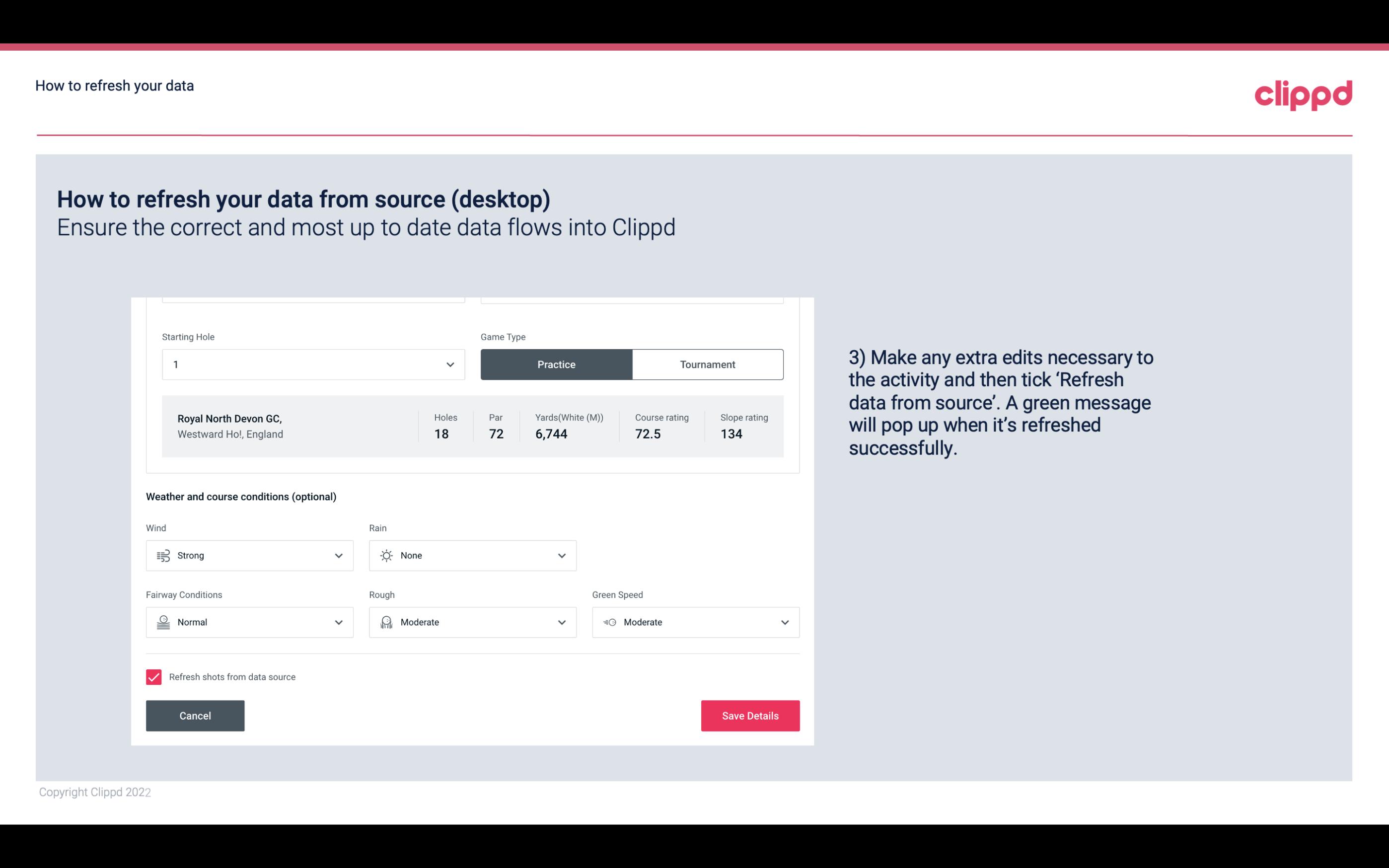
Task: Click the wind condition icon
Action: tap(163, 555)
